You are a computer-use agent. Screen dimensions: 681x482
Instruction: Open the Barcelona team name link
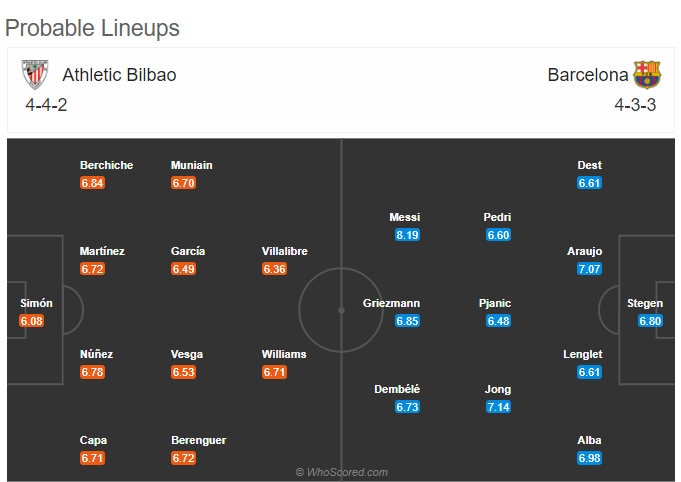(588, 75)
